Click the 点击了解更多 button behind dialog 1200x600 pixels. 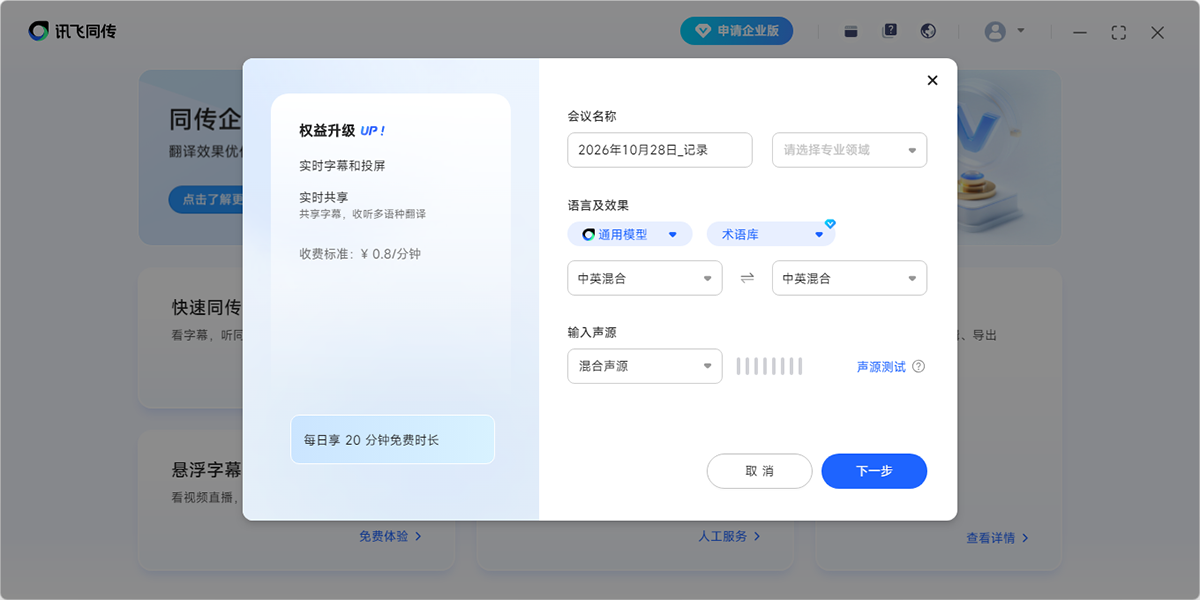[x=206, y=199]
